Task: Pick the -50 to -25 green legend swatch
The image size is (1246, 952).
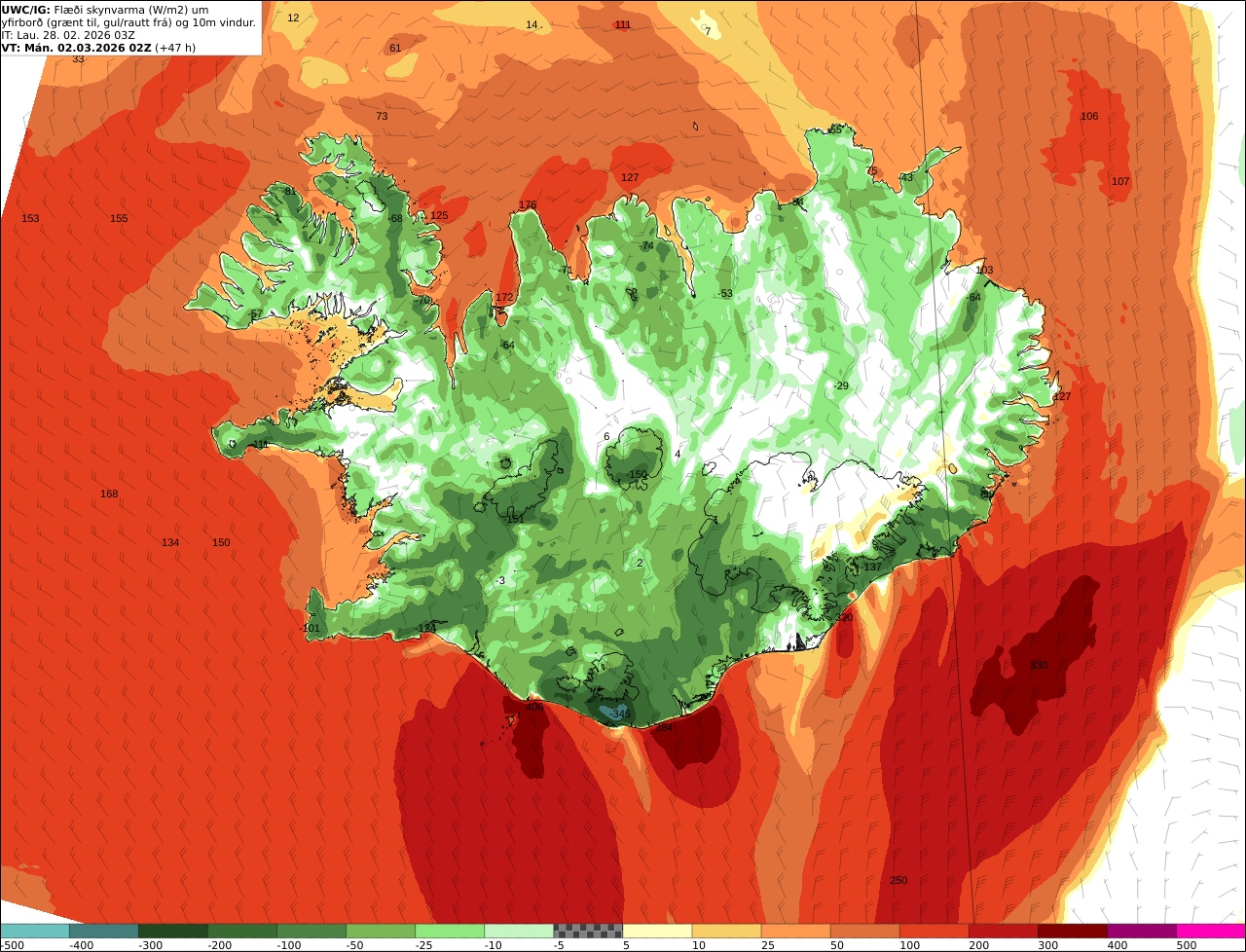Action: [381, 931]
